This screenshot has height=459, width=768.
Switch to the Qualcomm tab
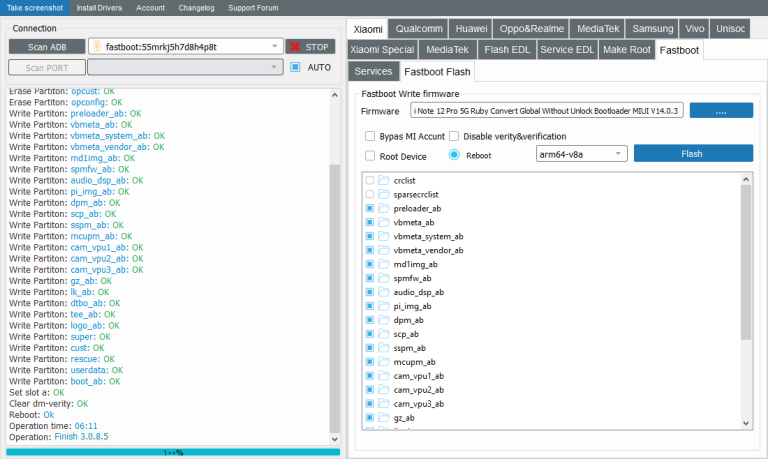(x=419, y=28)
